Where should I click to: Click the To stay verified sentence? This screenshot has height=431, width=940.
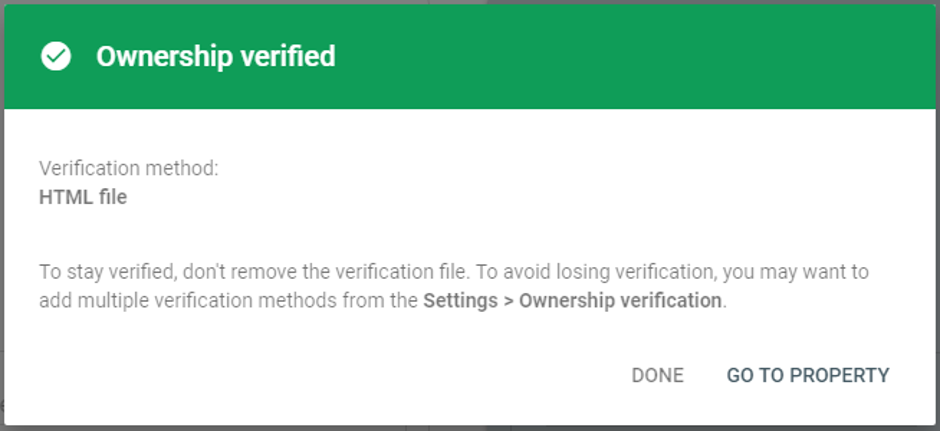(x=252, y=272)
